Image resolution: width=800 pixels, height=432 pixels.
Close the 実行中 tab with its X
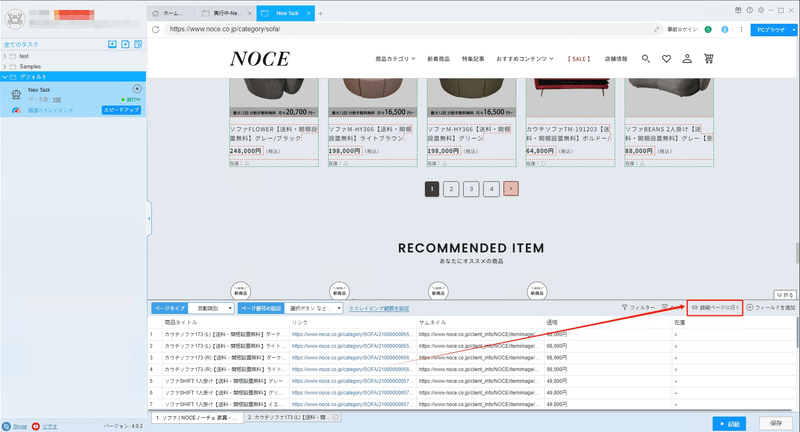(x=249, y=13)
